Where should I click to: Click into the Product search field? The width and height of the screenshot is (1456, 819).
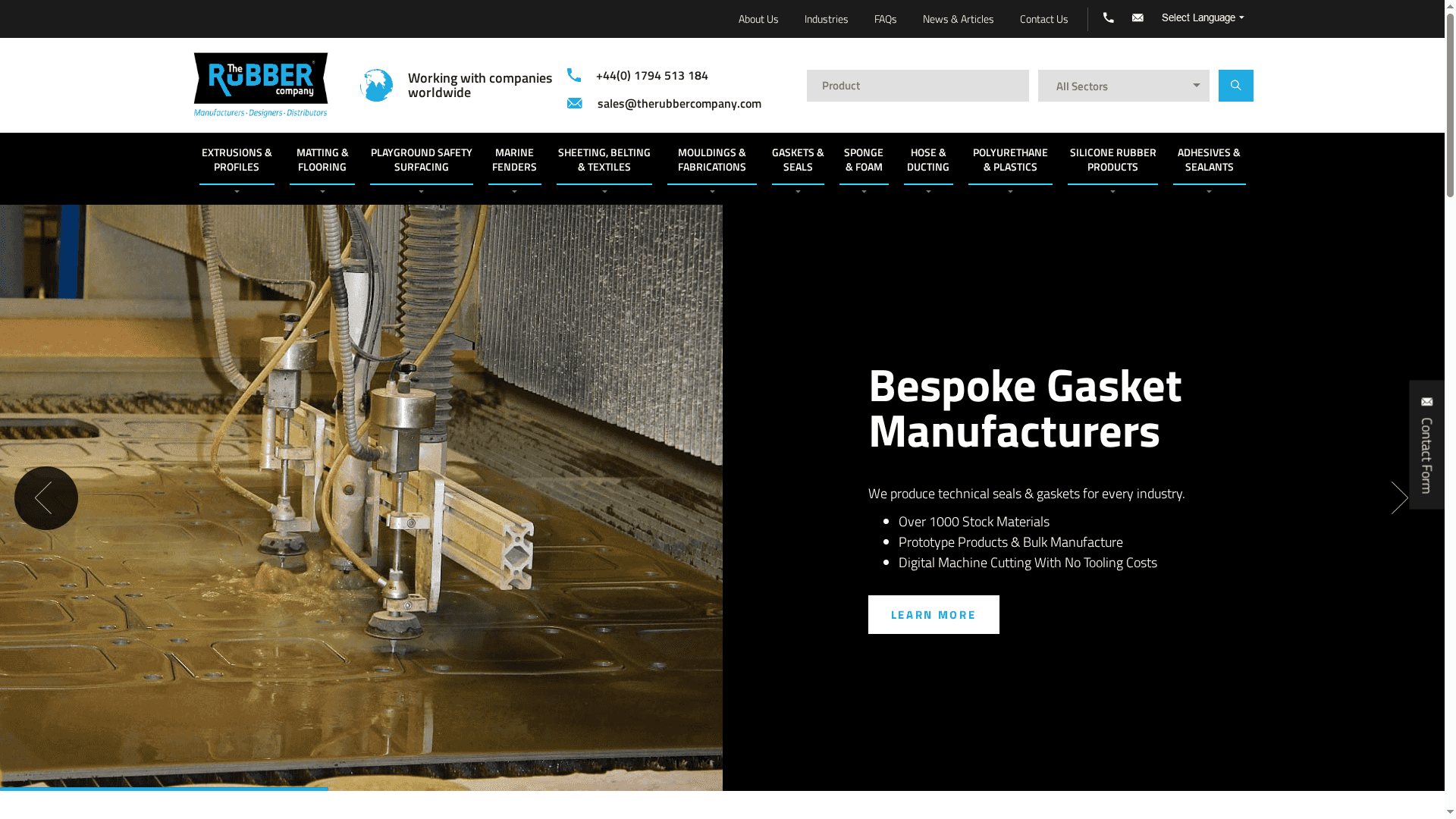pos(917,86)
